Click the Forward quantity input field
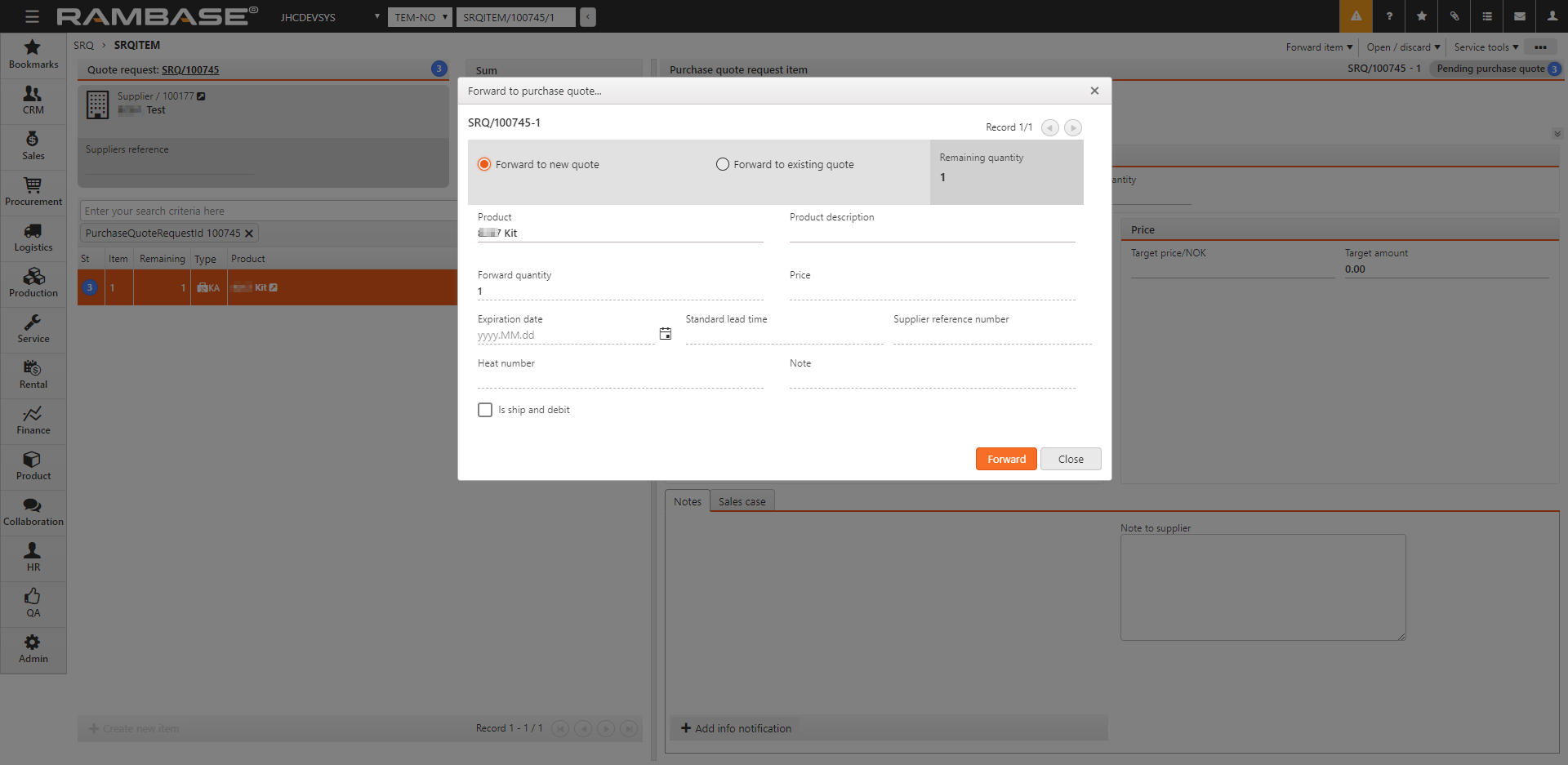Viewport: 1568px width, 765px height. tap(619, 291)
